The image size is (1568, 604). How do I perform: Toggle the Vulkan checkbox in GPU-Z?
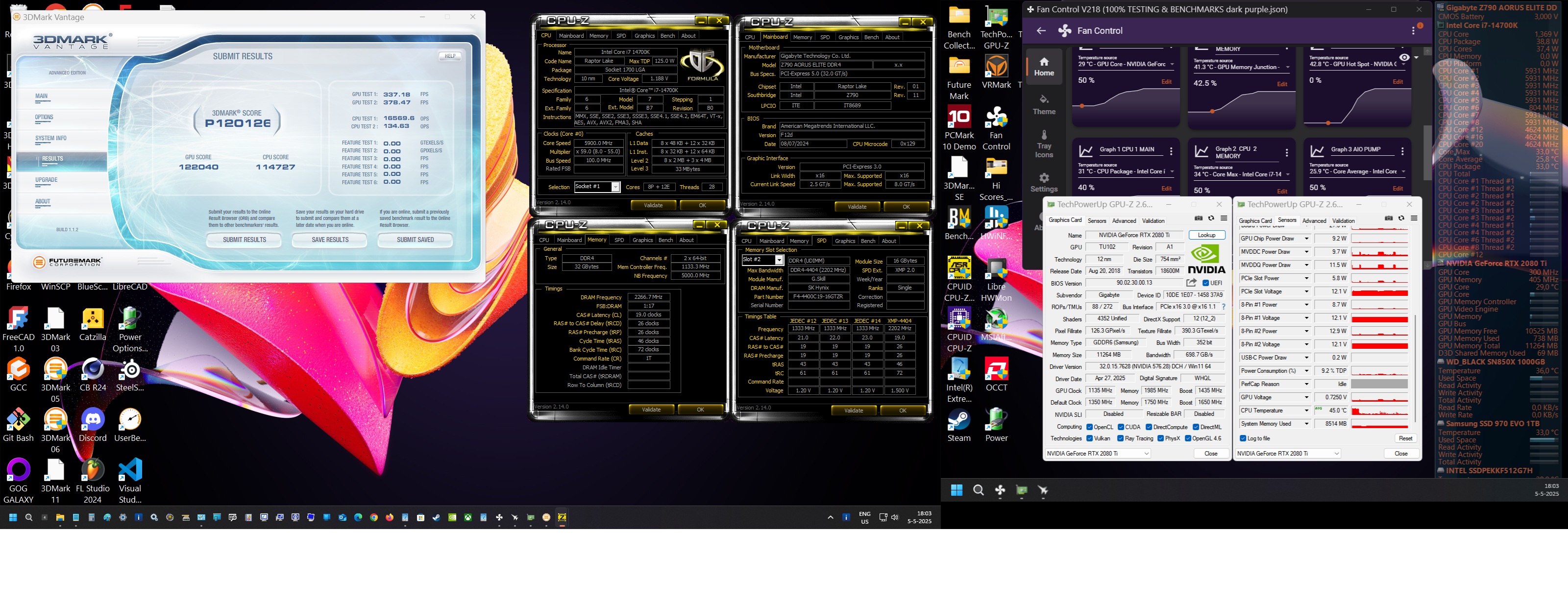1090,438
